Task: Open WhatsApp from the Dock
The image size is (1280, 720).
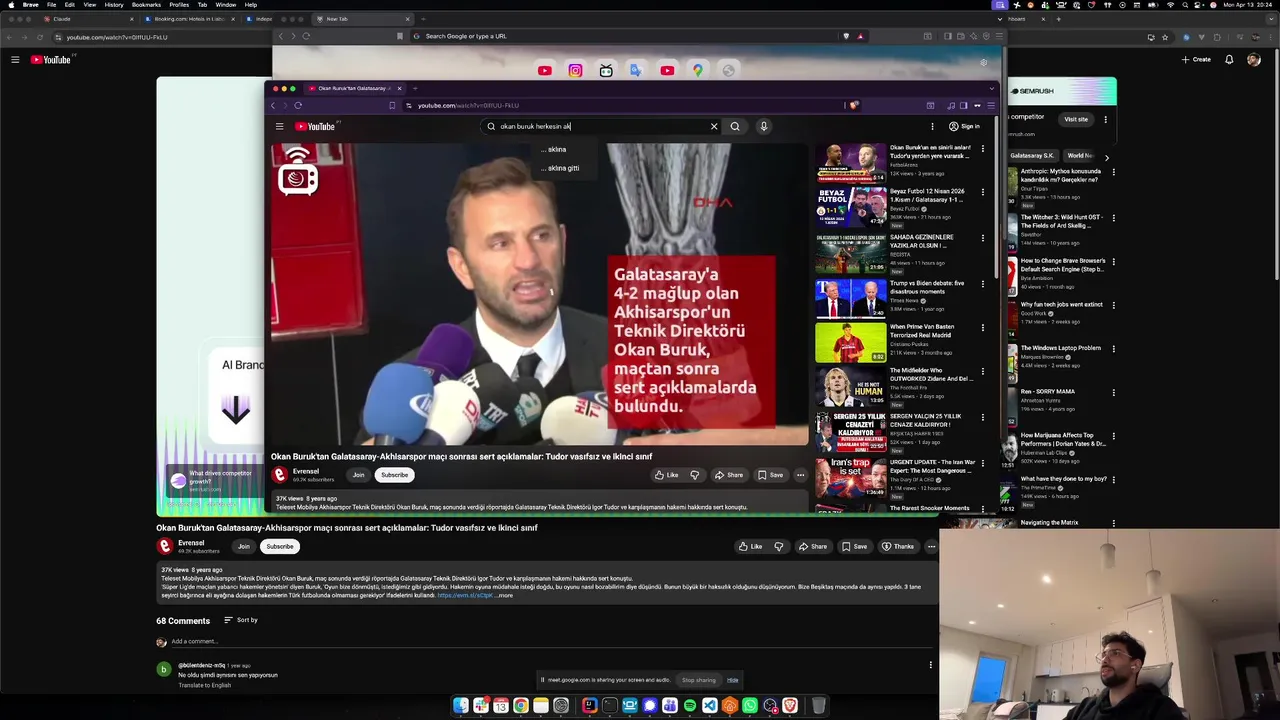Action: pos(749,706)
